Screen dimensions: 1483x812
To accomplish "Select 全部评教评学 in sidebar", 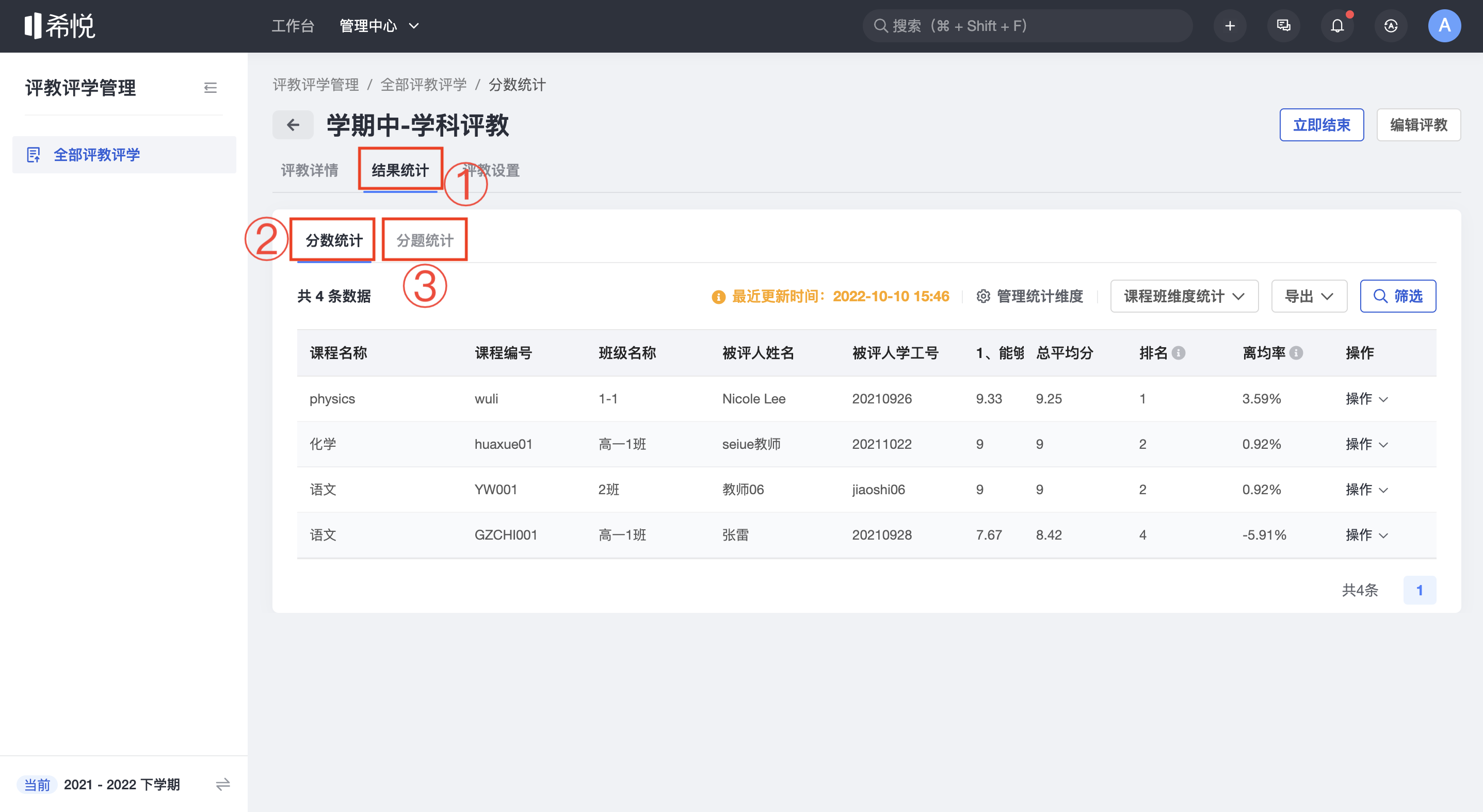I will click(124, 155).
